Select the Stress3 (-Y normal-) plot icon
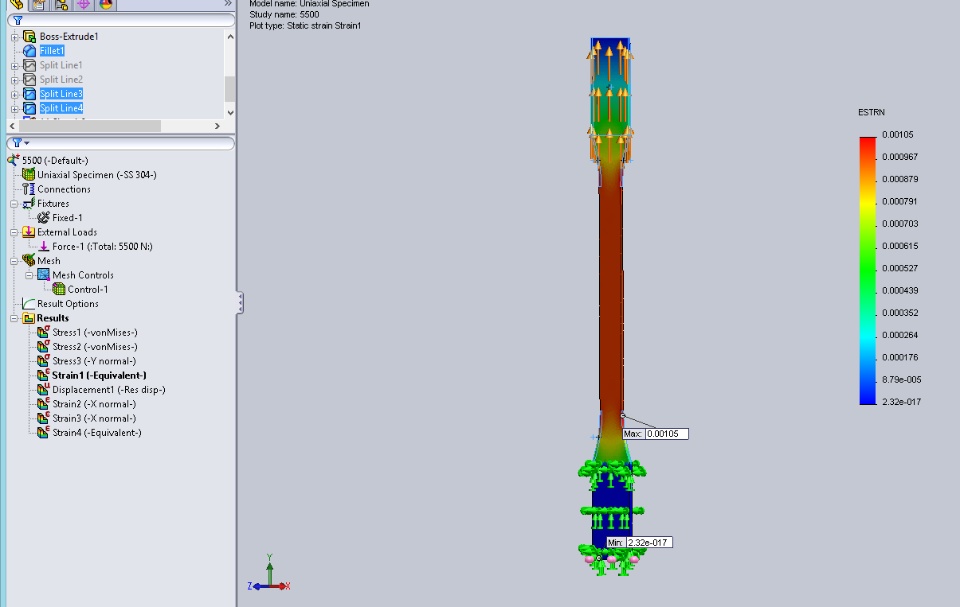This screenshot has height=607, width=960. [43, 361]
